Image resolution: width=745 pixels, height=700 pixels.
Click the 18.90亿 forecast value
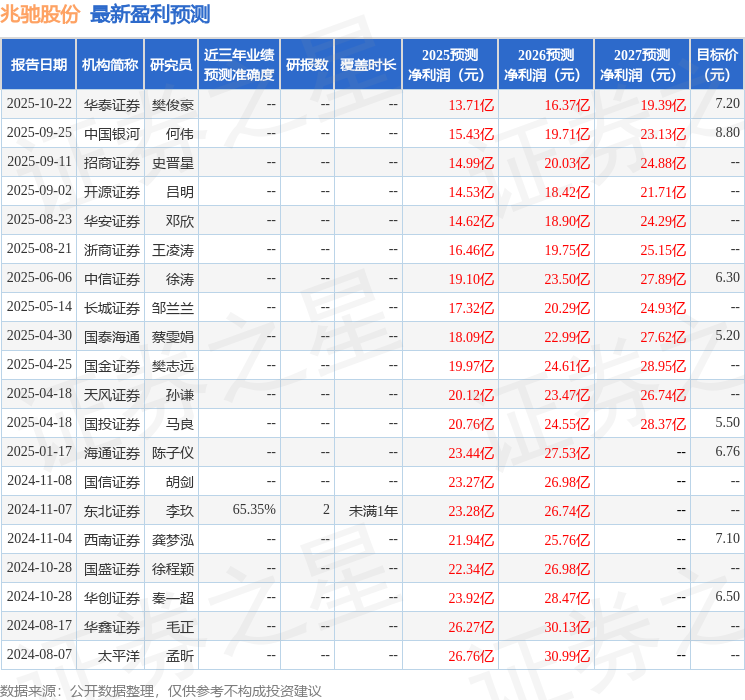(x=567, y=221)
